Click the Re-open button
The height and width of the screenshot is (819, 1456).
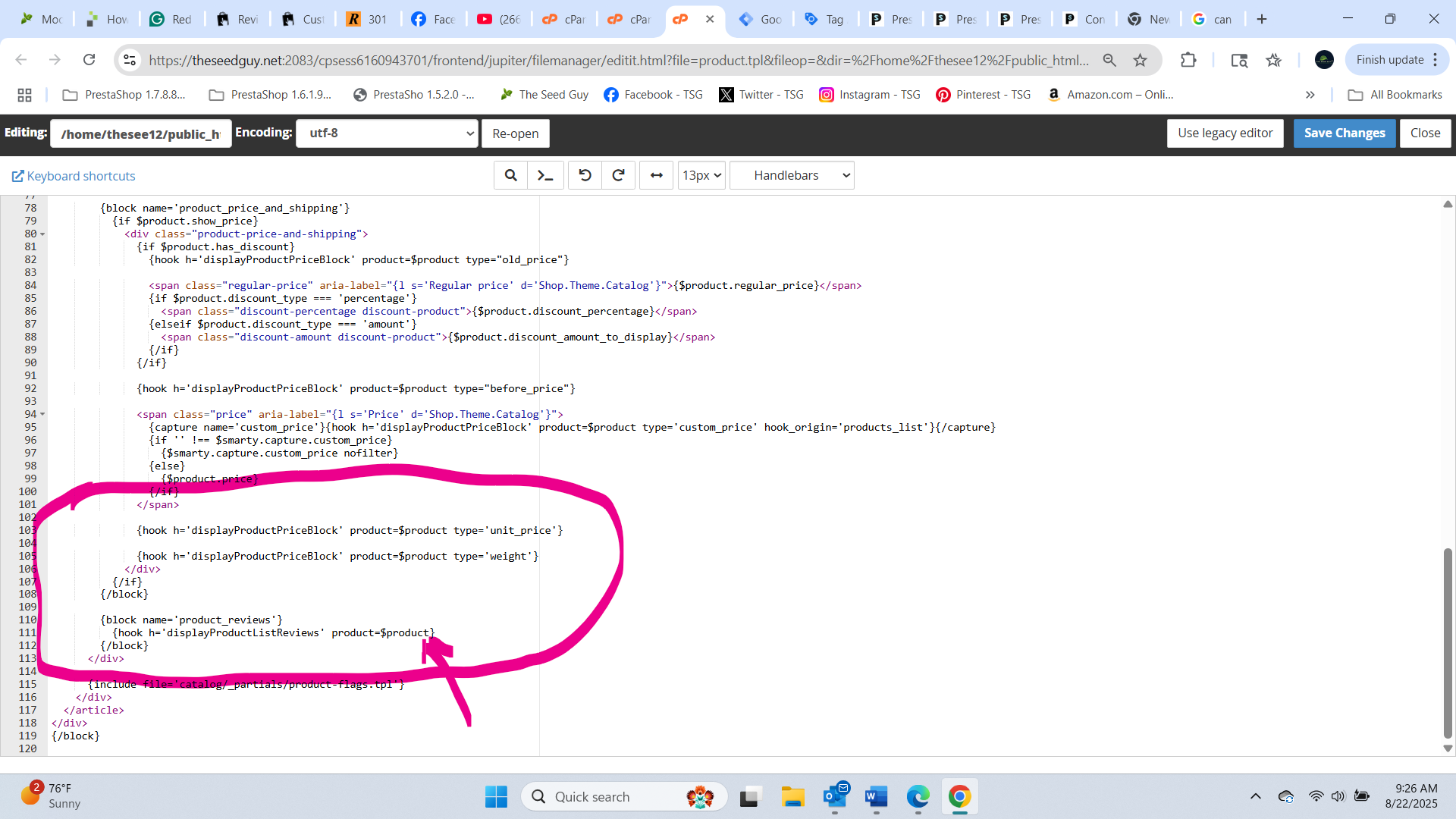[x=516, y=133]
